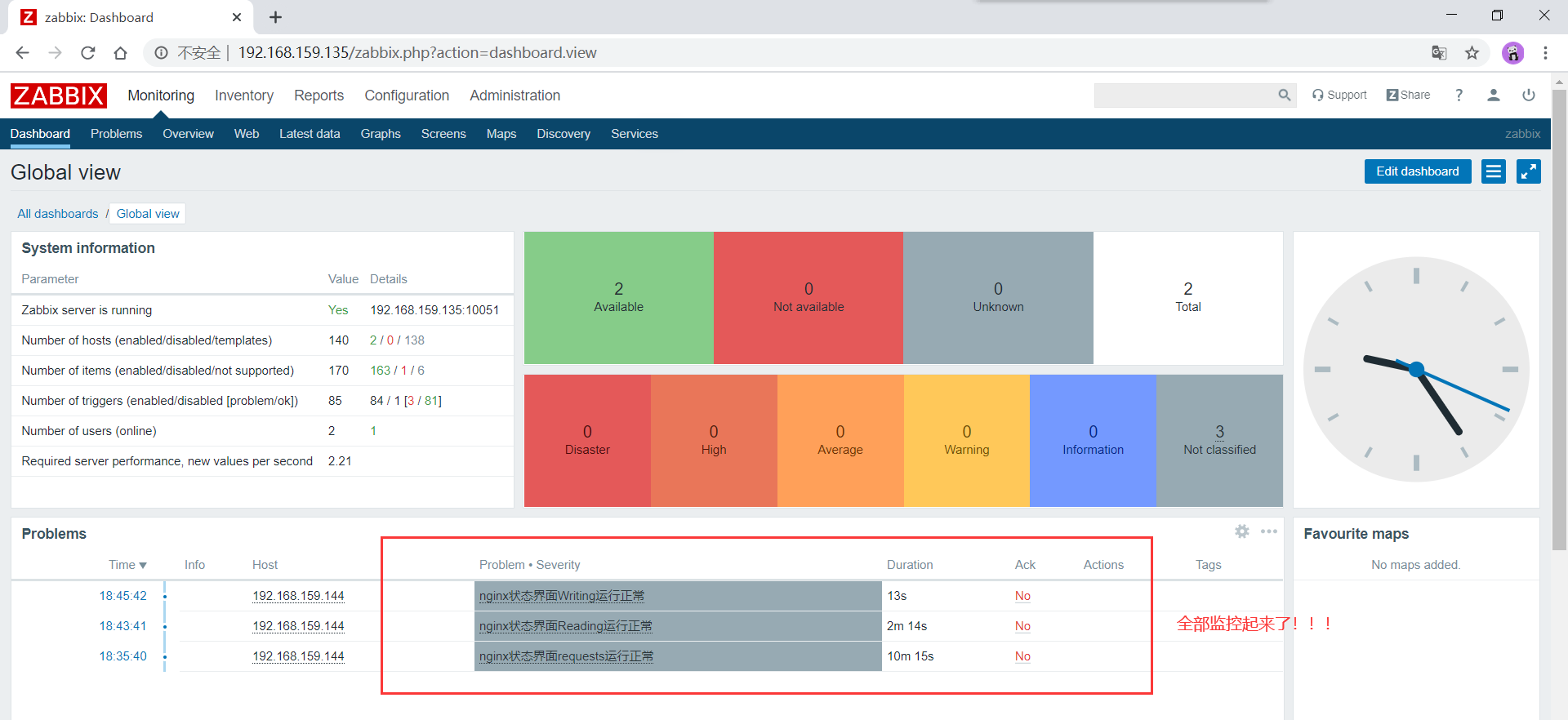This screenshot has height=720, width=1568.
Task: Click the Not classified severity tile
Action: (x=1219, y=441)
